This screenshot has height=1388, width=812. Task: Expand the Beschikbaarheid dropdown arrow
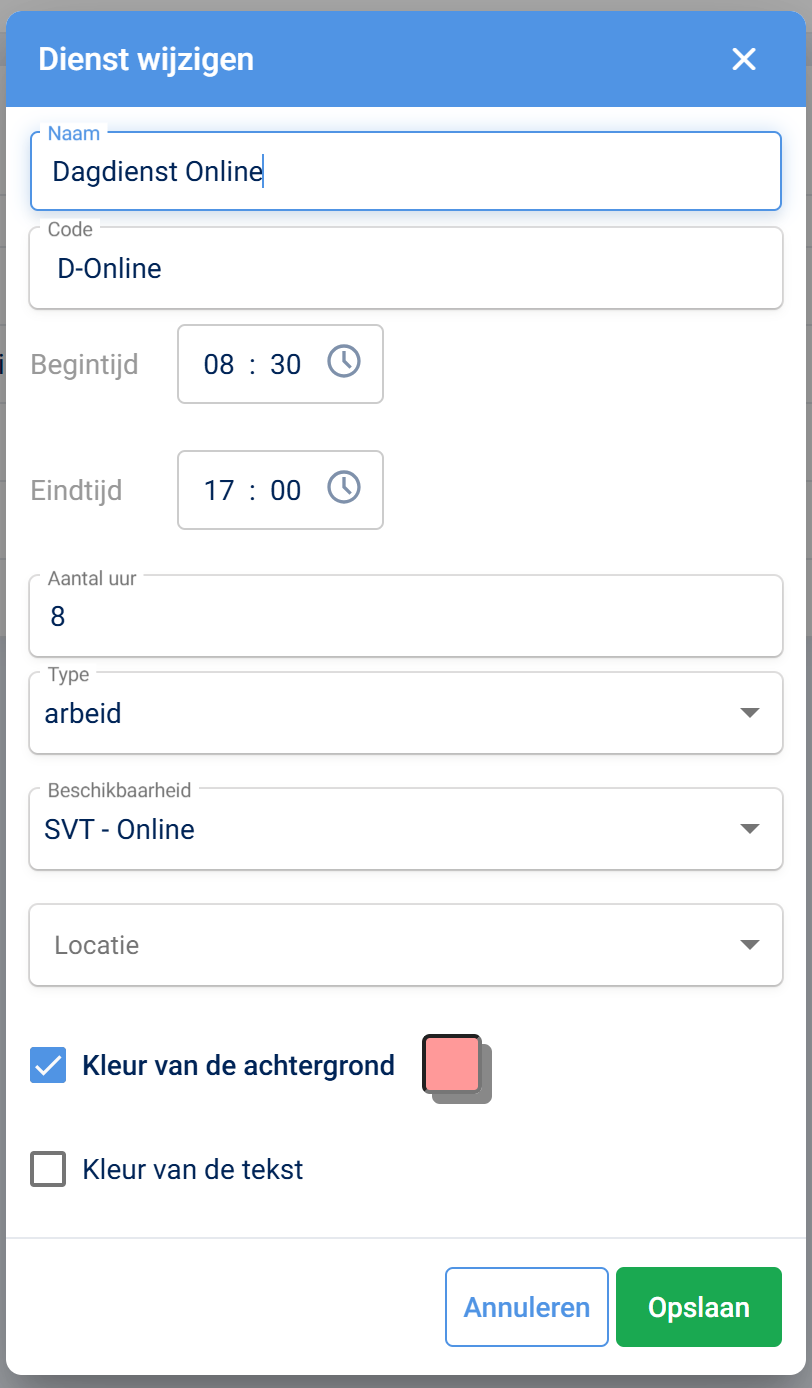(x=749, y=829)
